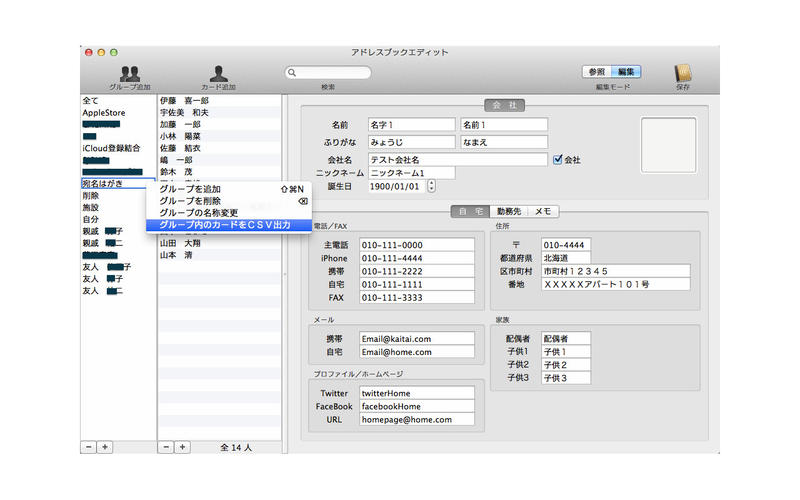
Task: Click the グループ追加 (add group) toolbar icon
Action: click(x=130, y=74)
